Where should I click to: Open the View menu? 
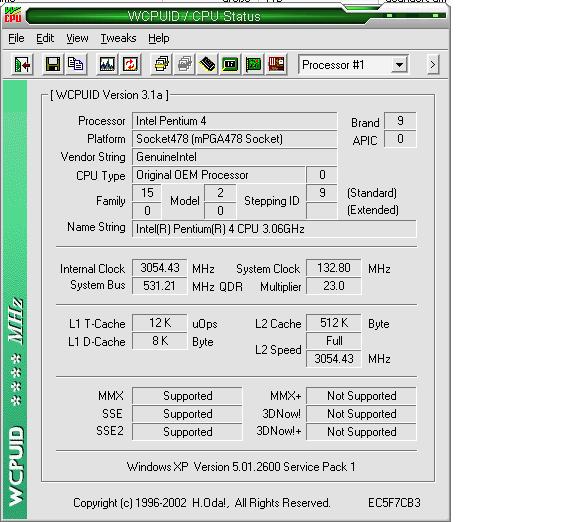point(77,38)
